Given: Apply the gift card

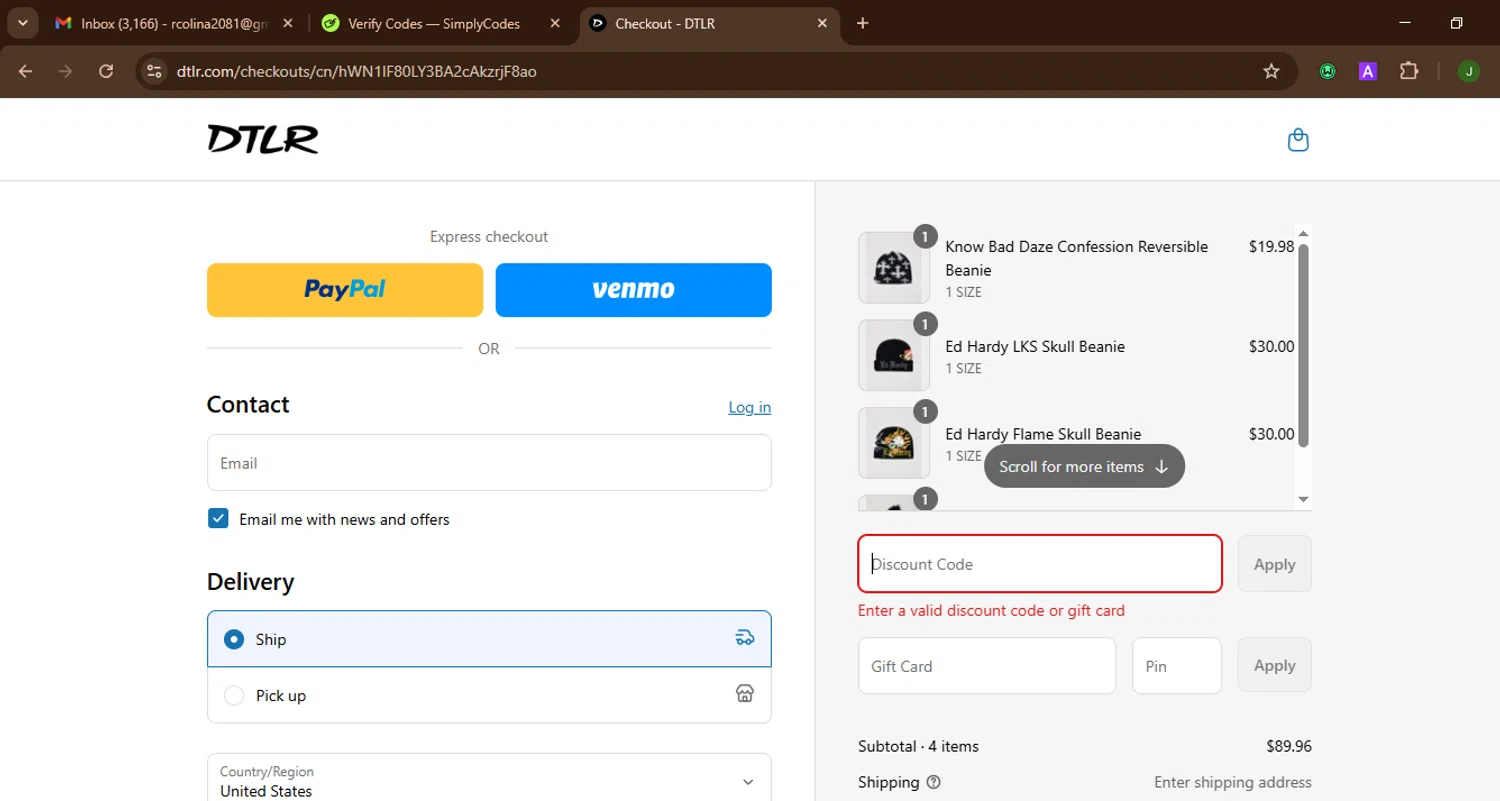Looking at the screenshot, I should (x=1275, y=665).
